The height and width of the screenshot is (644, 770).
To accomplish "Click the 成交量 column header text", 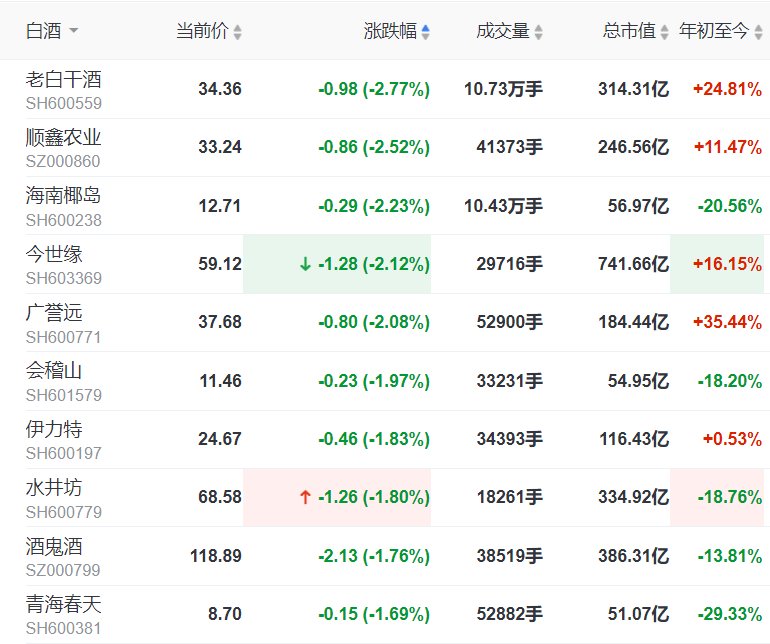I will (503, 31).
